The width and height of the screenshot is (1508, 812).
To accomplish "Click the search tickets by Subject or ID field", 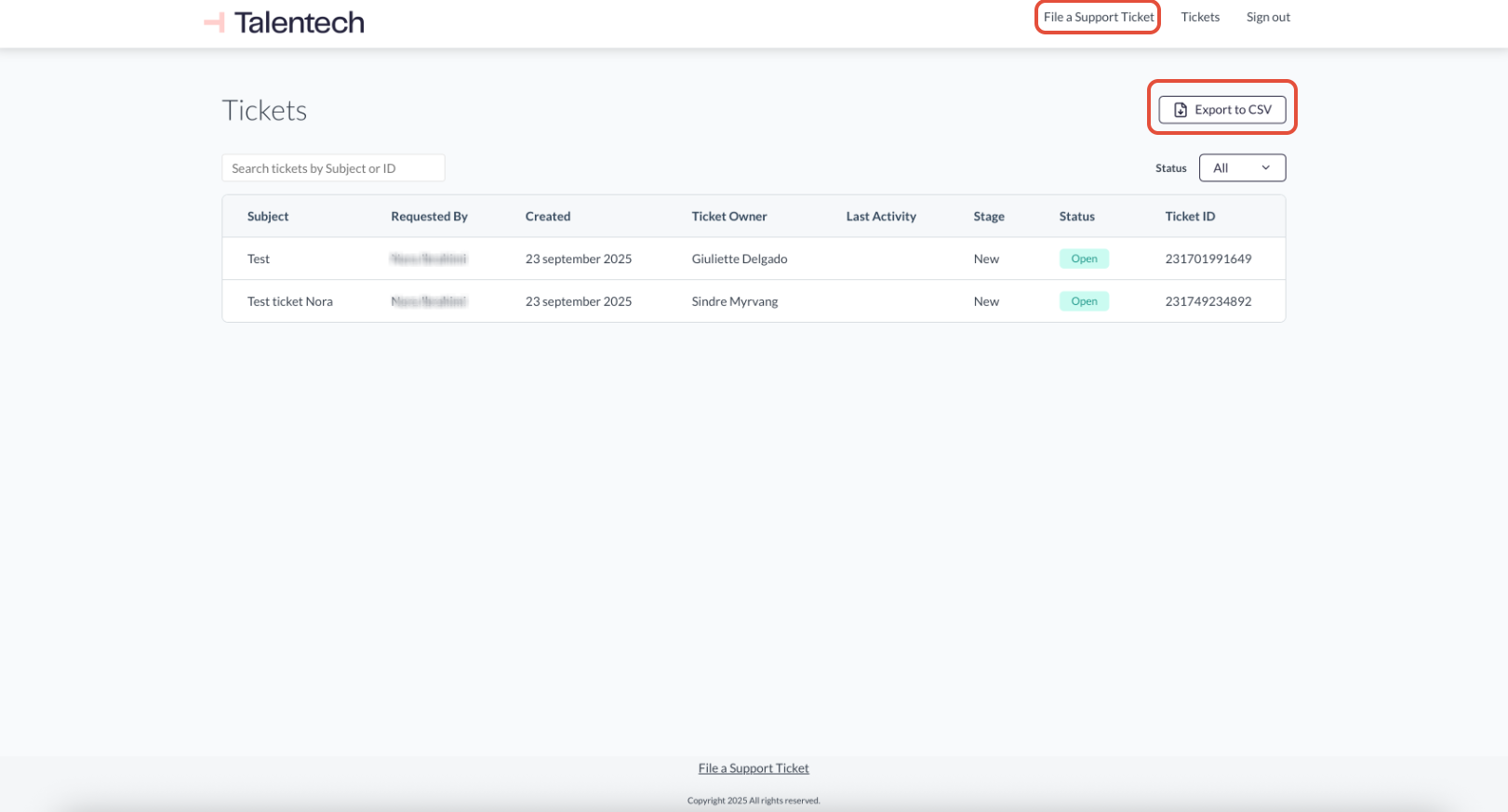I will click(x=333, y=168).
